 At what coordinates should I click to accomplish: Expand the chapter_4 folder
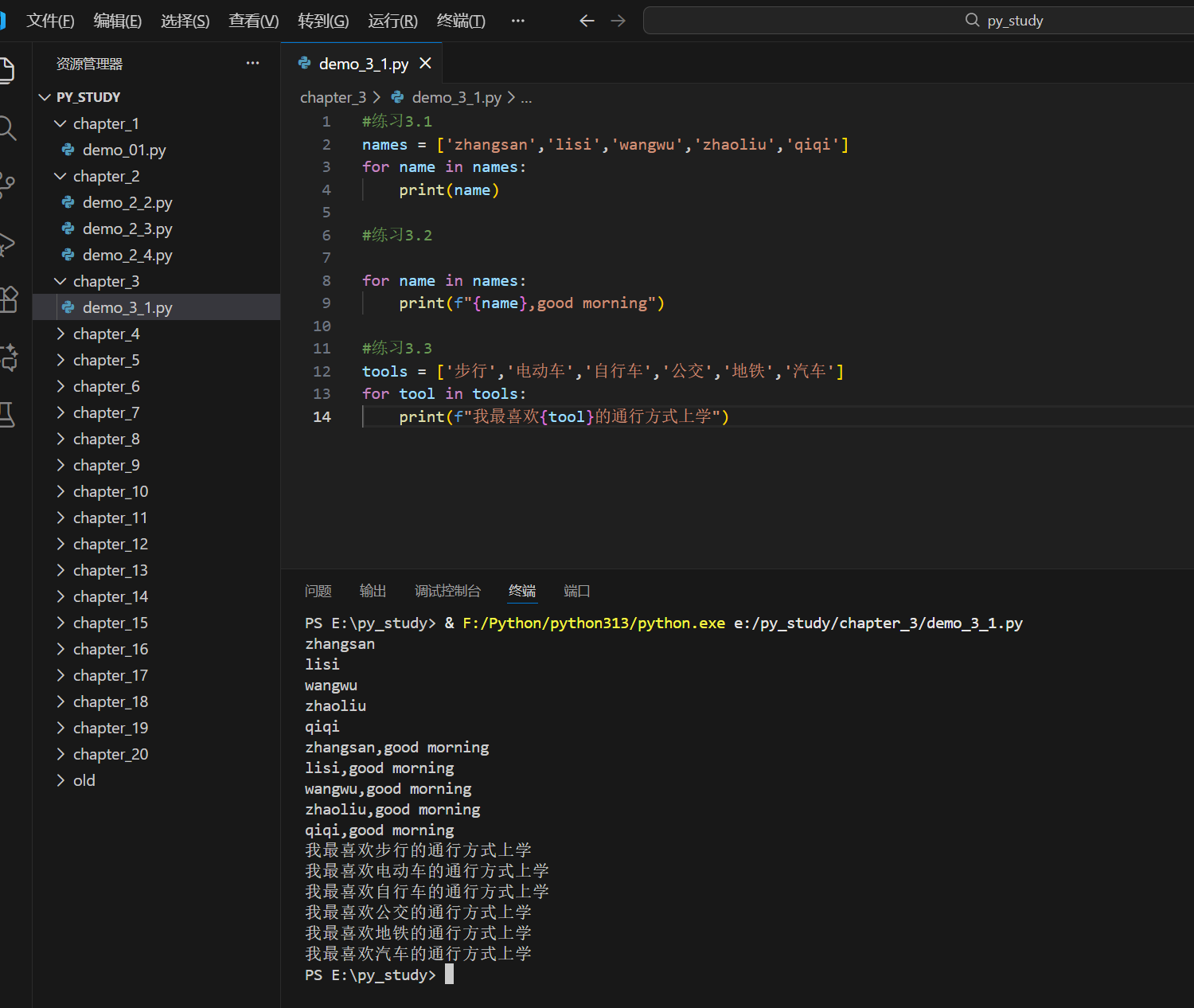(x=156, y=334)
